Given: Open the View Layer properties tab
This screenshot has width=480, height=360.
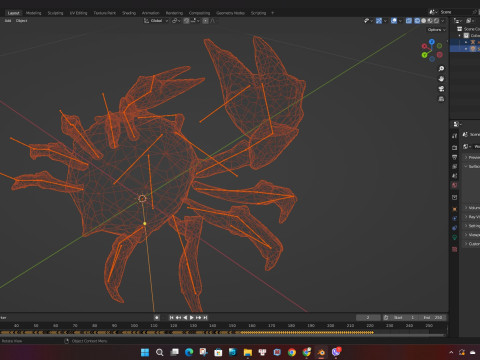Looking at the screenshot, I should [x=454, y=166].
